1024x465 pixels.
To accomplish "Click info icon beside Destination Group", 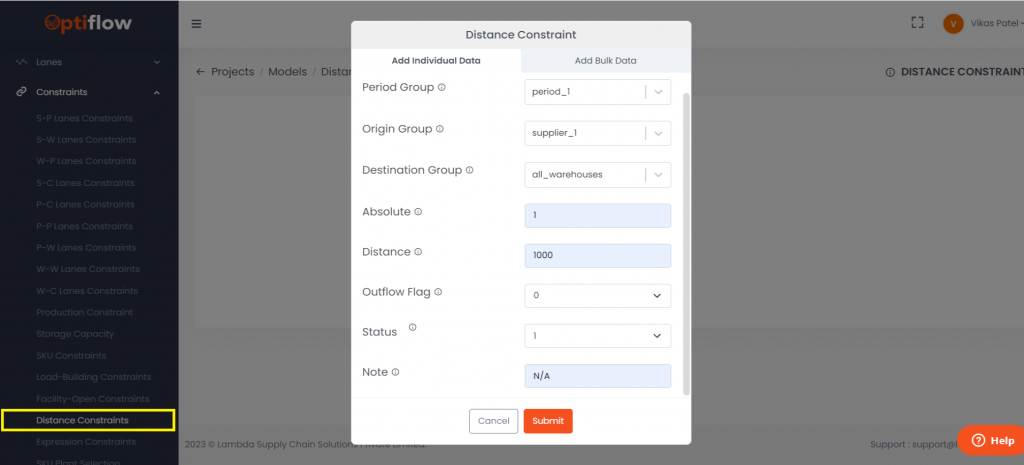I will point(470,170).
